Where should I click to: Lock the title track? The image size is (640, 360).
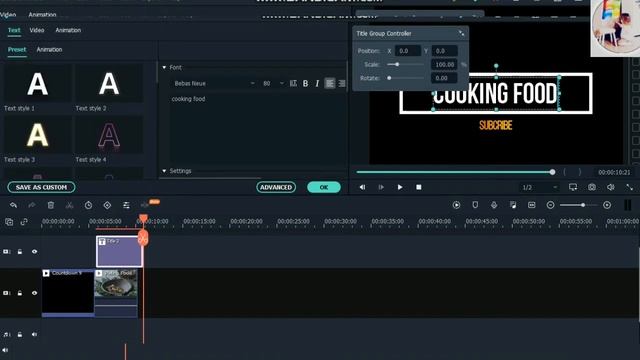coord(20,251)
